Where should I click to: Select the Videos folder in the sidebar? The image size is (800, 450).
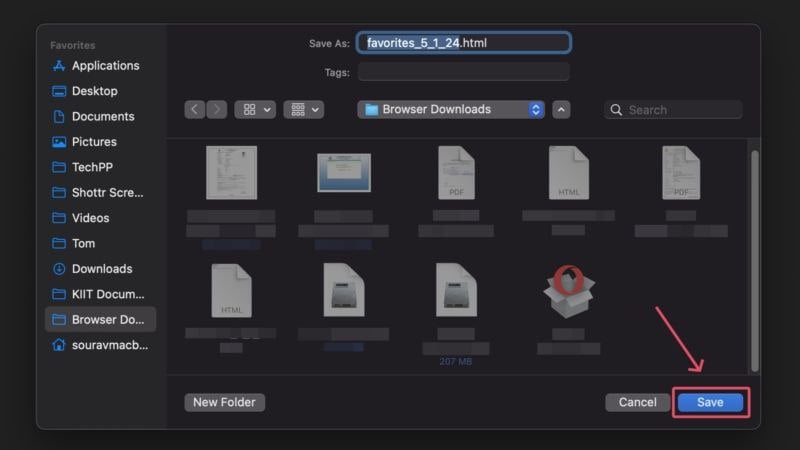pyautogui.click(x=100, y=218)
